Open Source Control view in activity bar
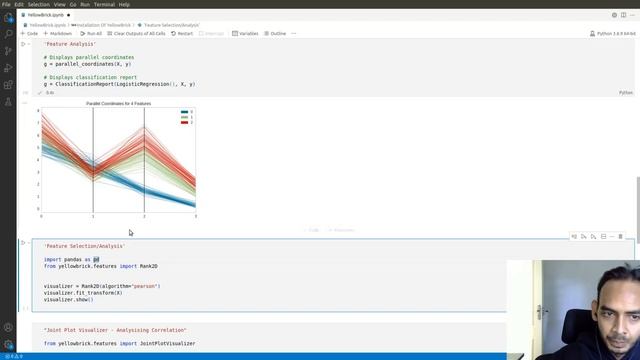640x360 pixels. [8, 51]
